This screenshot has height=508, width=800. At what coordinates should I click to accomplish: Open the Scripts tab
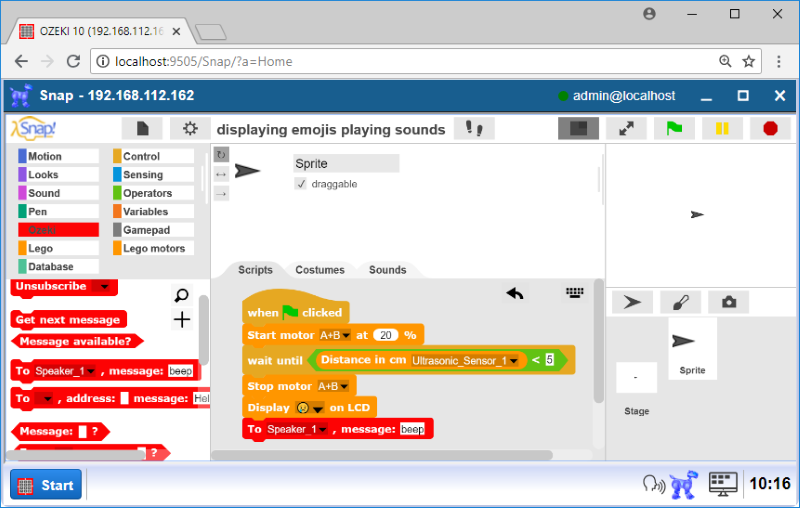(255, 270)
